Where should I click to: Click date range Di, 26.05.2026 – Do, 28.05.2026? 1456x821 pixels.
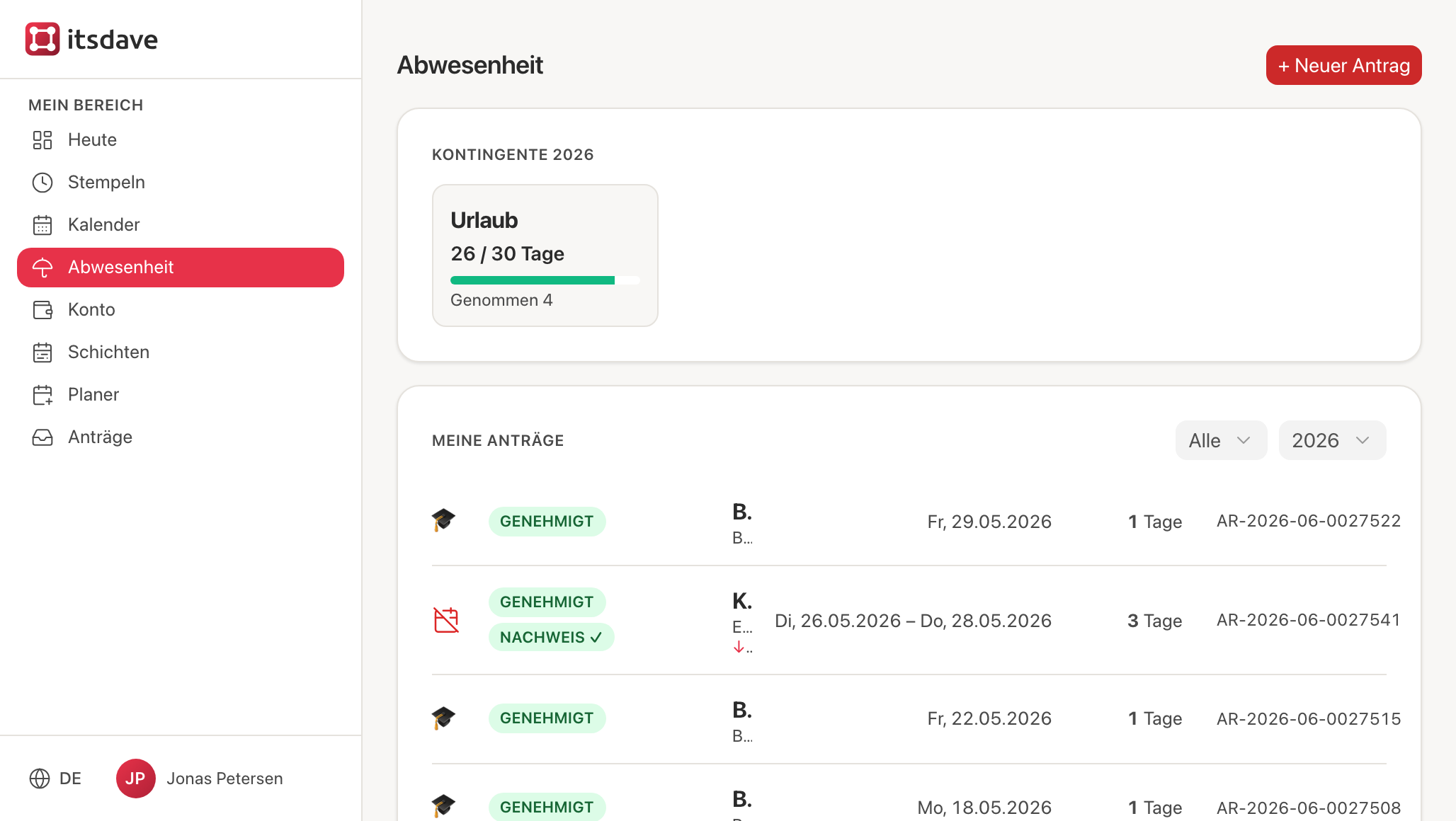914,621
